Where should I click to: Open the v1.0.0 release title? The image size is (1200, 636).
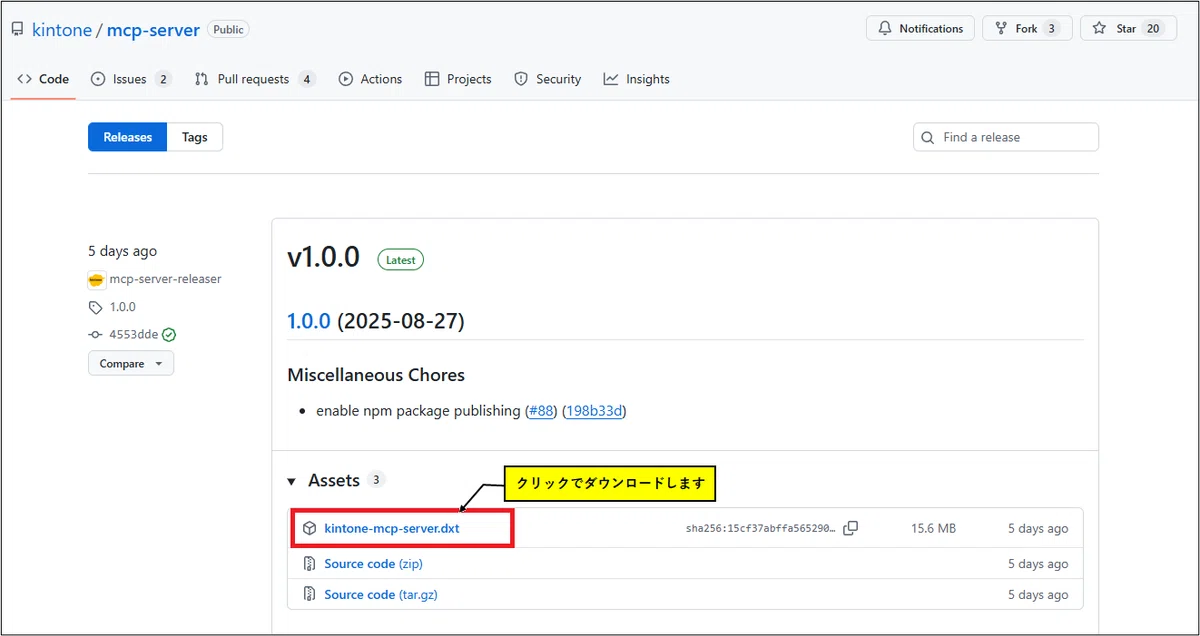323,258
